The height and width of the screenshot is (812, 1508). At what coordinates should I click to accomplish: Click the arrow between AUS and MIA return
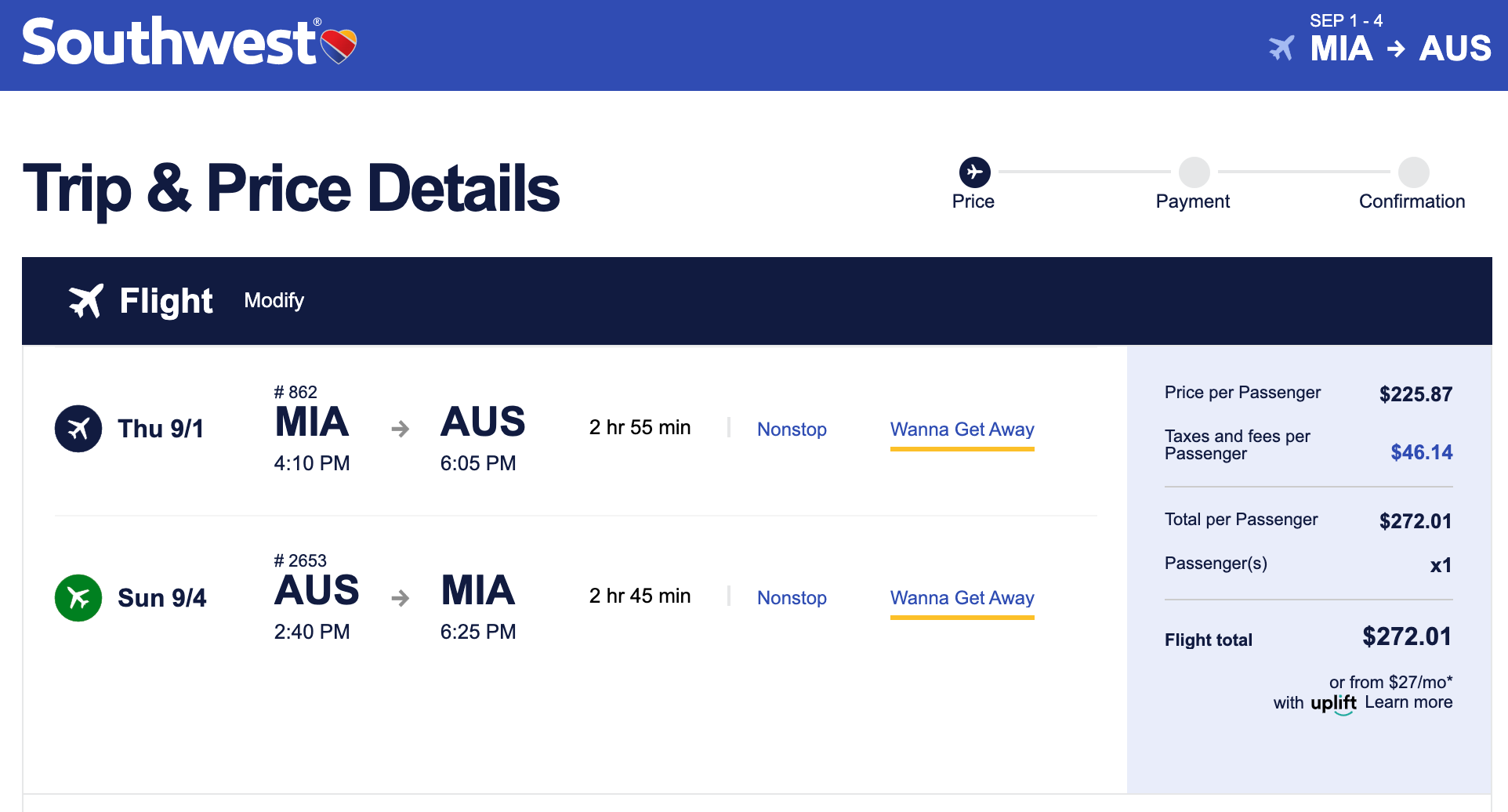click(x=401, y=598)
